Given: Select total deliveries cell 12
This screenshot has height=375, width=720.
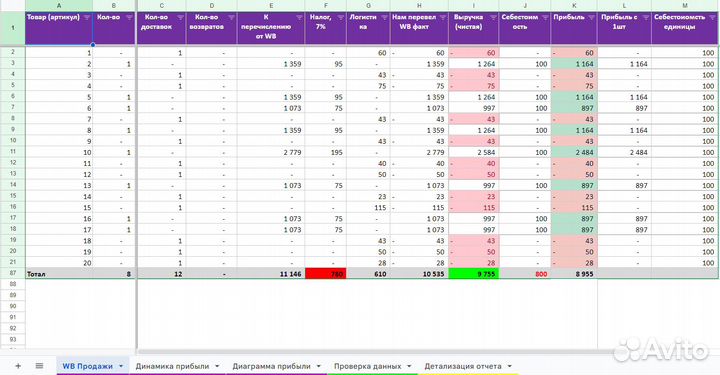Looking at the screenshot, I should point(161,274).
